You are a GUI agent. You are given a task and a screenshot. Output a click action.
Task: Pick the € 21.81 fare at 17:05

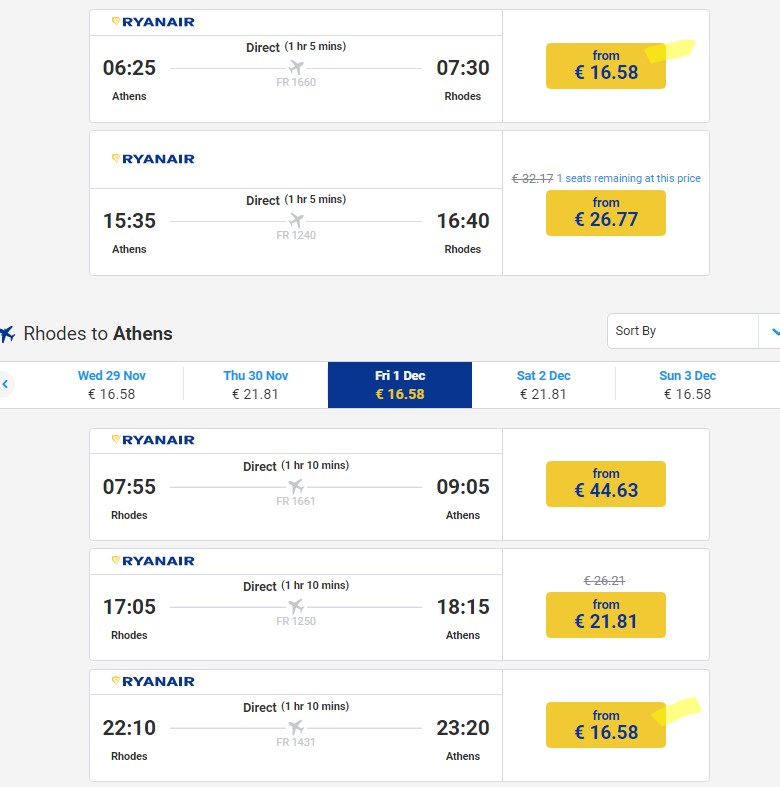pos(605,614)
